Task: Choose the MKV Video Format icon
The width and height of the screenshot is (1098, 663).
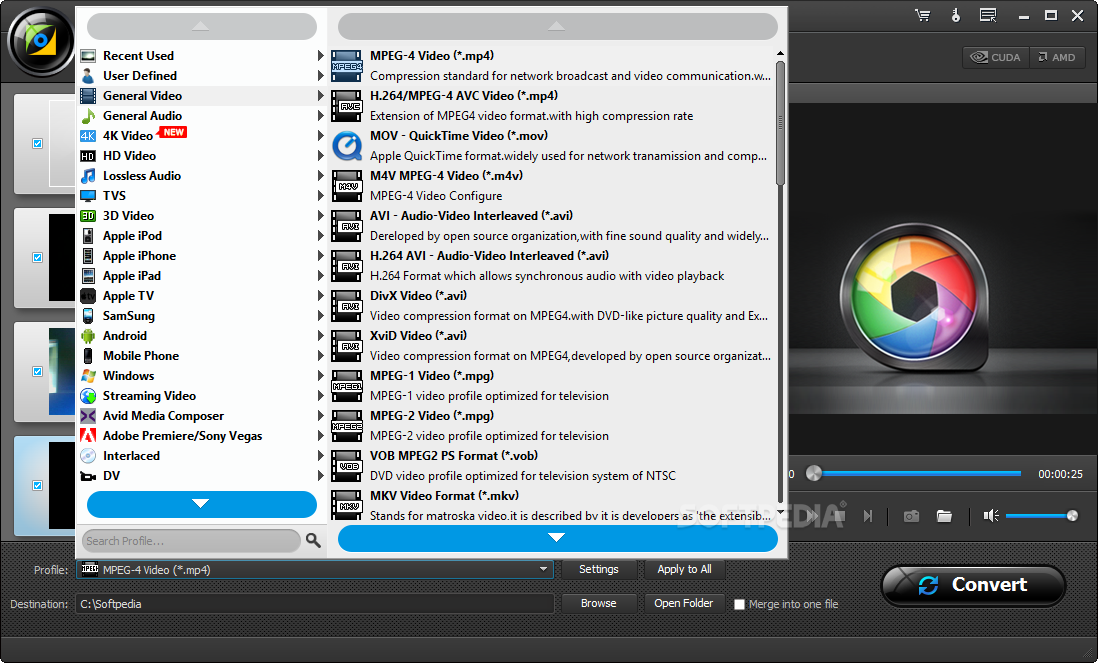Action: coord(347,505)
